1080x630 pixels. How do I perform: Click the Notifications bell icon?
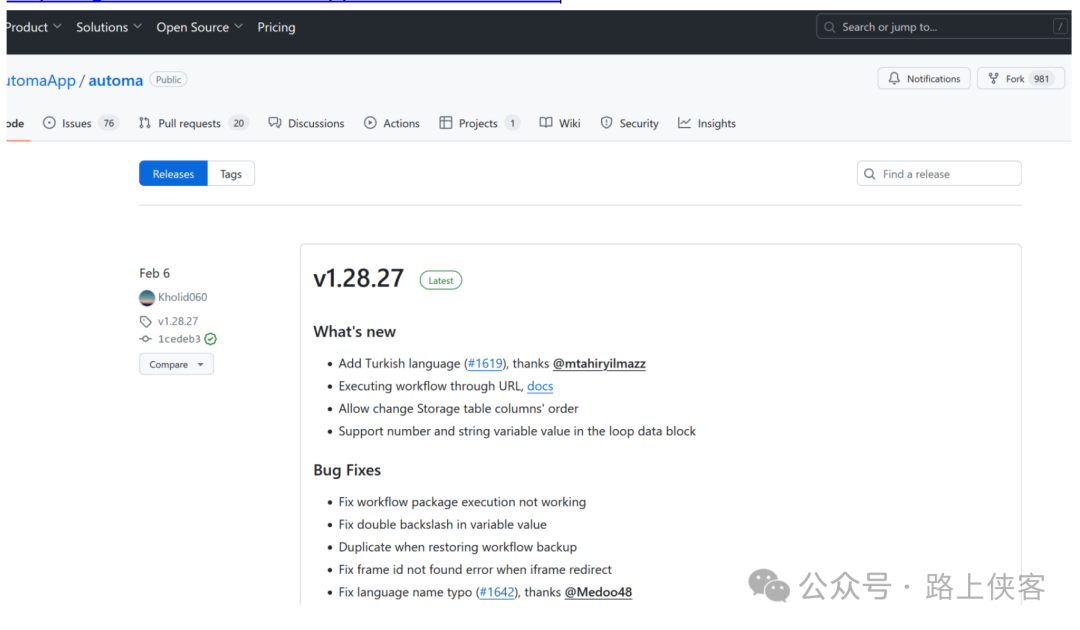[x=894, y=78]
